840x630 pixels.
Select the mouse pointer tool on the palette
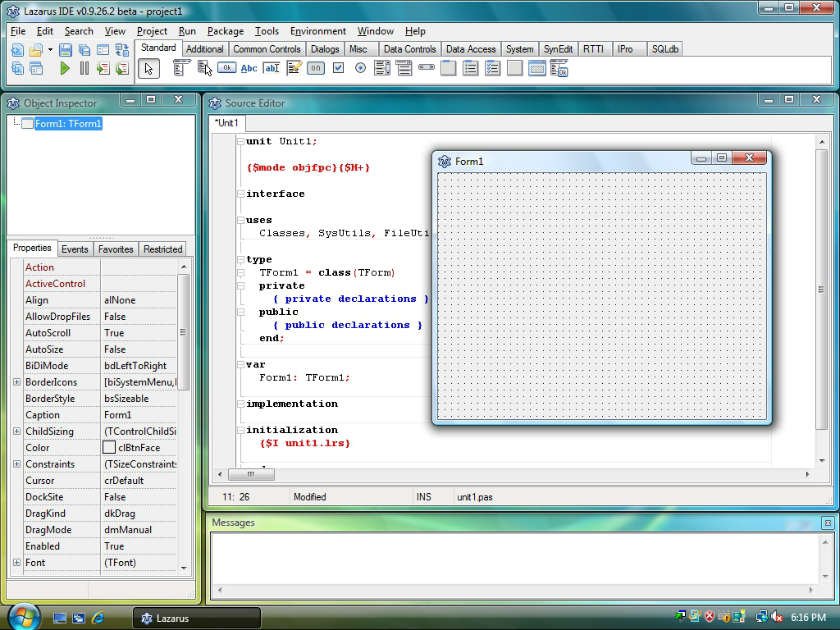click(x=150, y=68)
